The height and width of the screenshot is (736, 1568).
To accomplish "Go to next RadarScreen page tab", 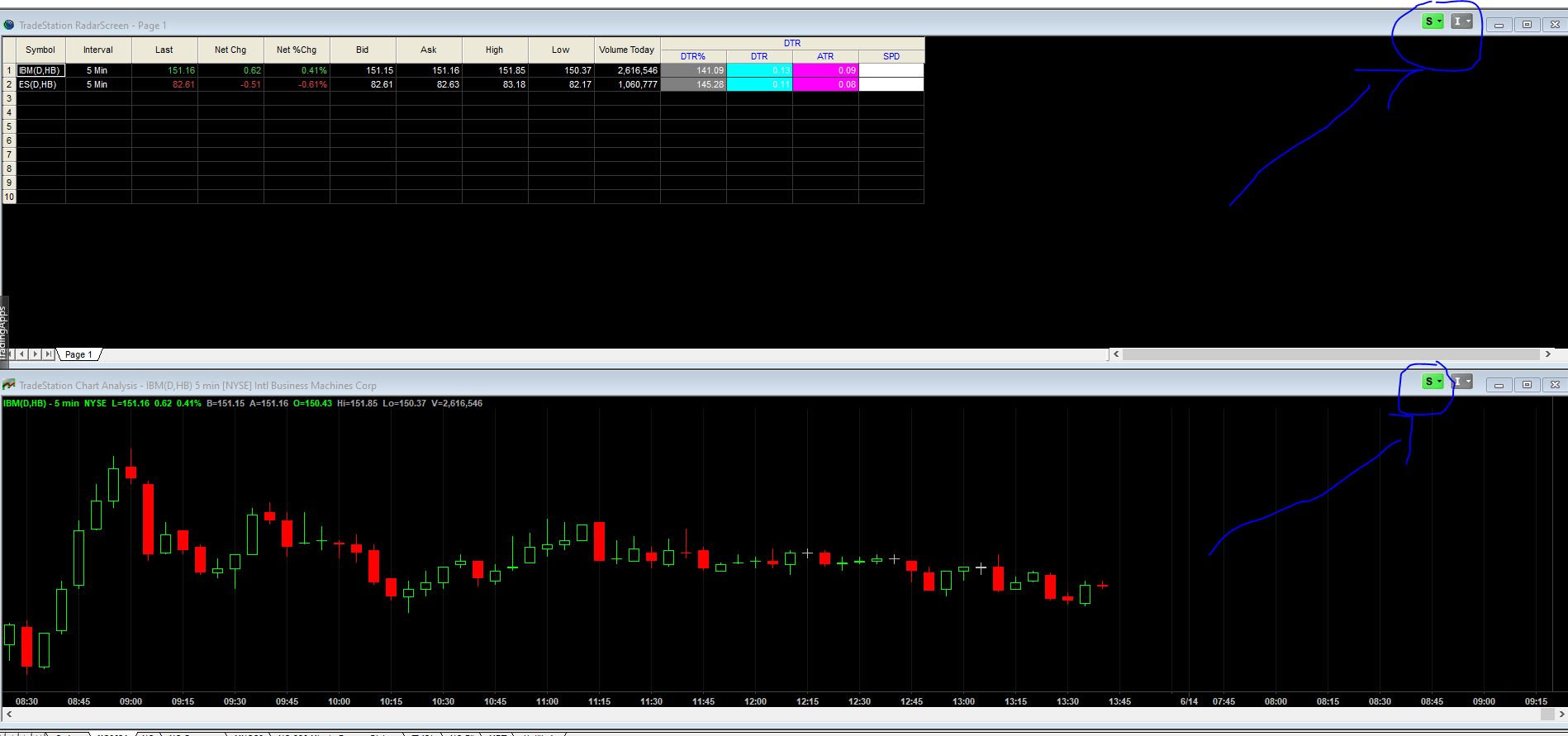I will pos(36,354).
